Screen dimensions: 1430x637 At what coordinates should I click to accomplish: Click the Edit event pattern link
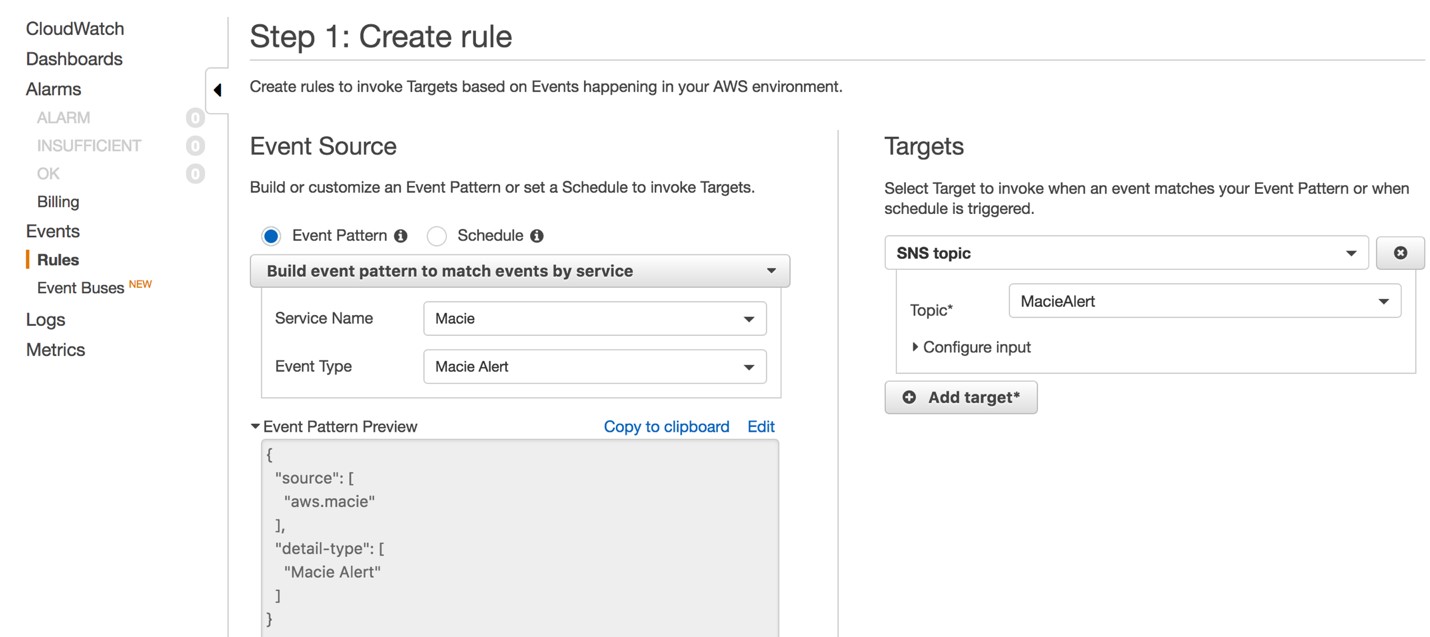(x=761, y=426)
